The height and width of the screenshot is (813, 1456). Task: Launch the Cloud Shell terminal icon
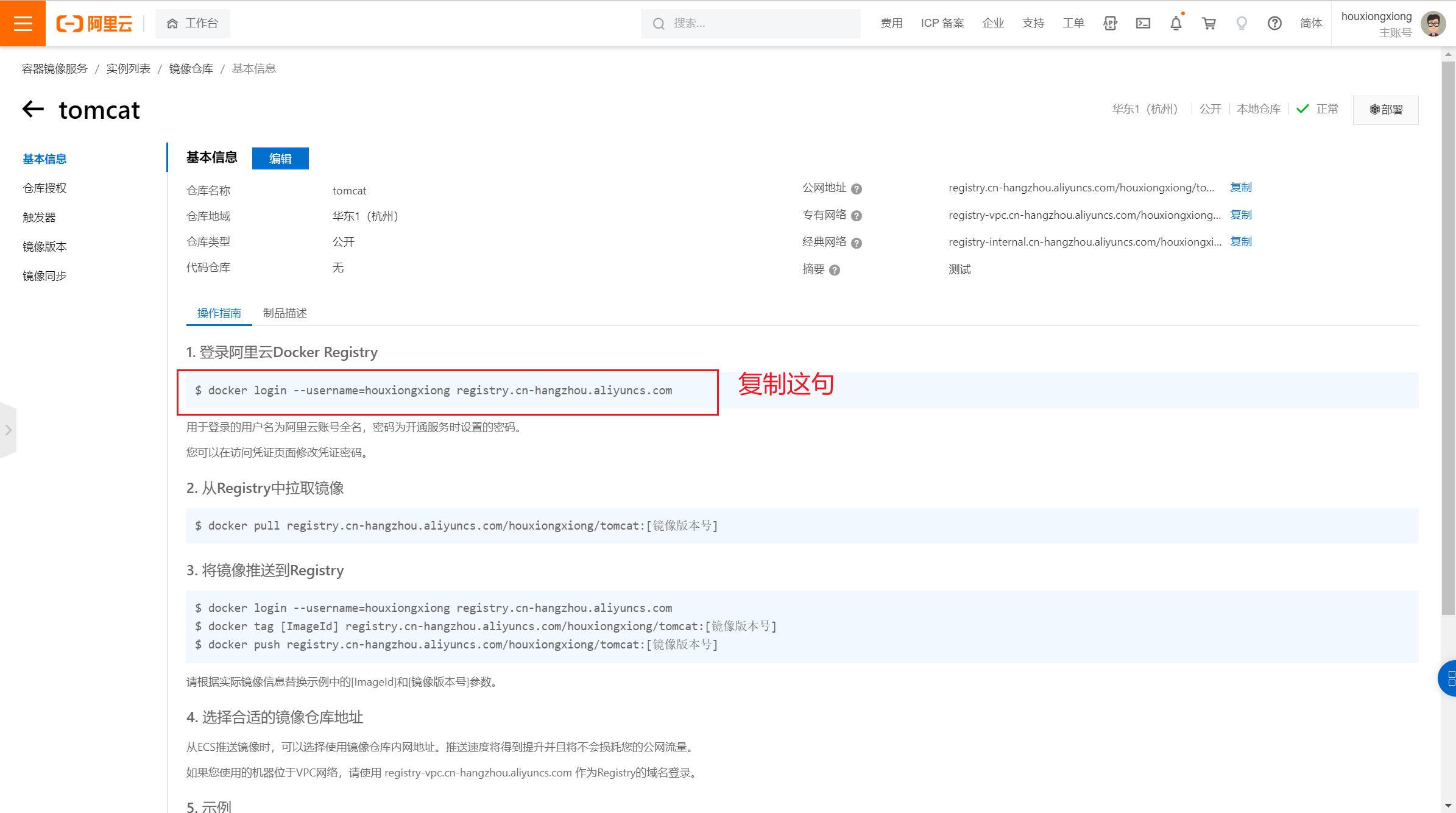click(x=1143, y=23)
